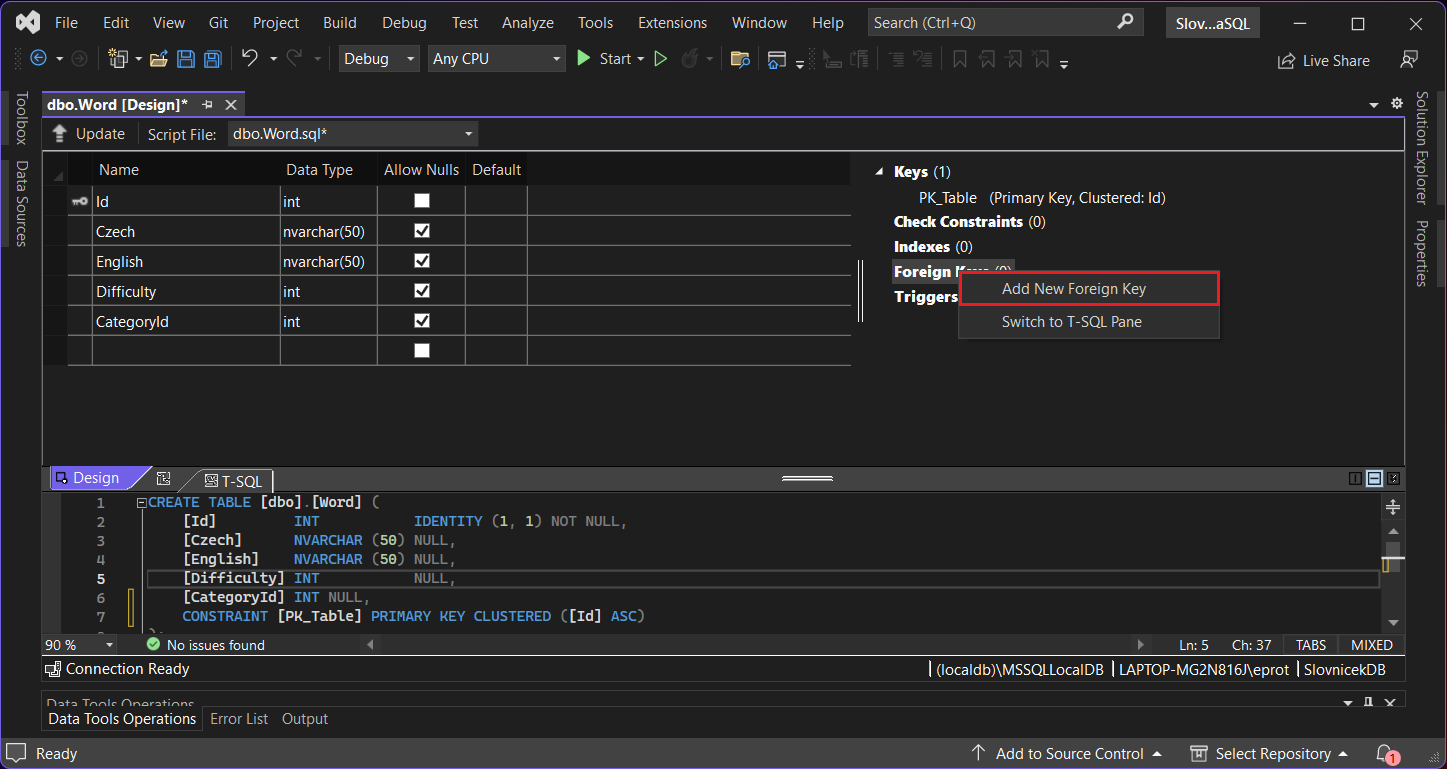Click the Open File folder icon
Image resolution: width=1447 pixels, height=769 pixels.
click(158, 59)
